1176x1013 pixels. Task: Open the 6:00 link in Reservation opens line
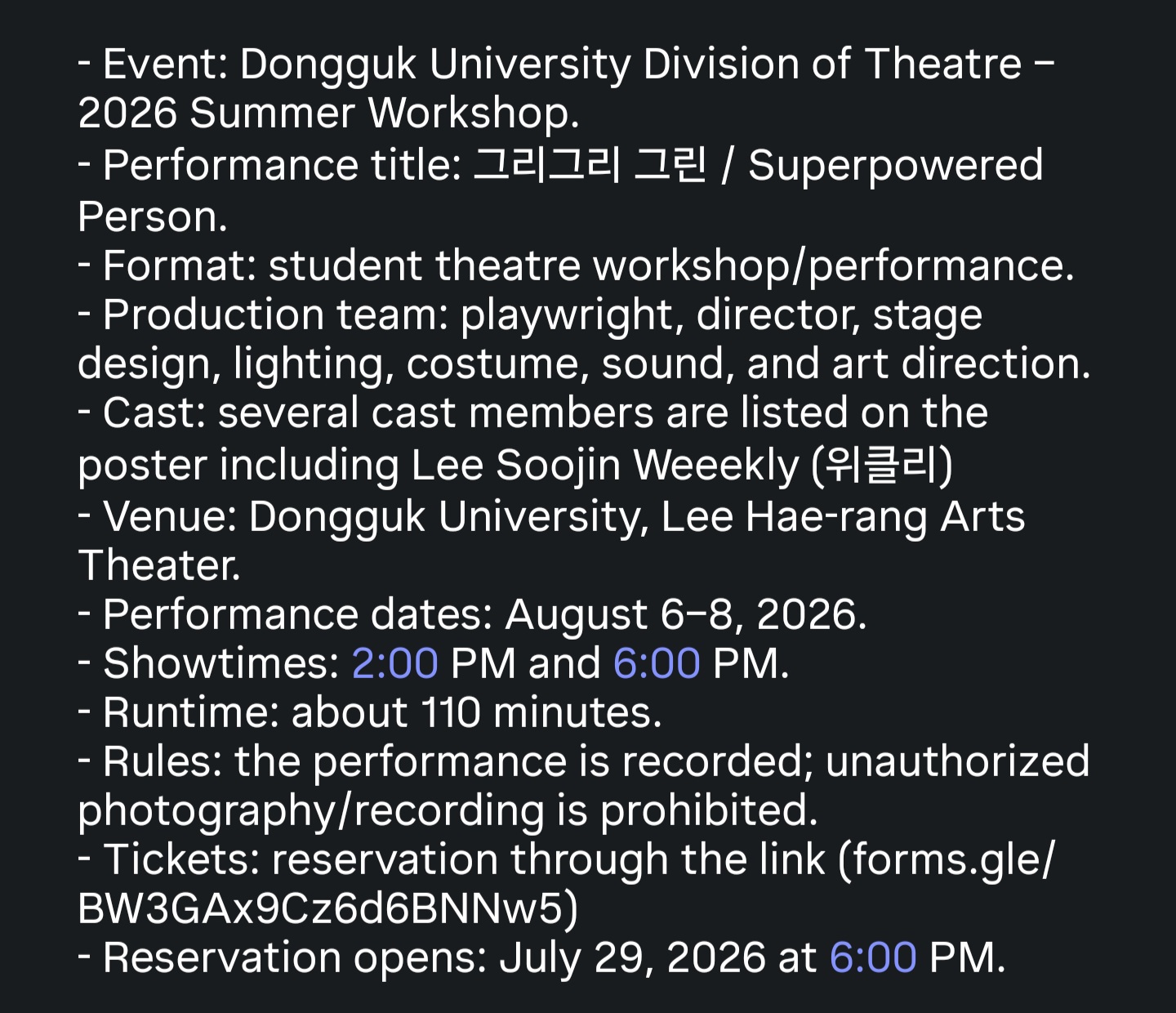pyautogui.click(x=873, y=957)
